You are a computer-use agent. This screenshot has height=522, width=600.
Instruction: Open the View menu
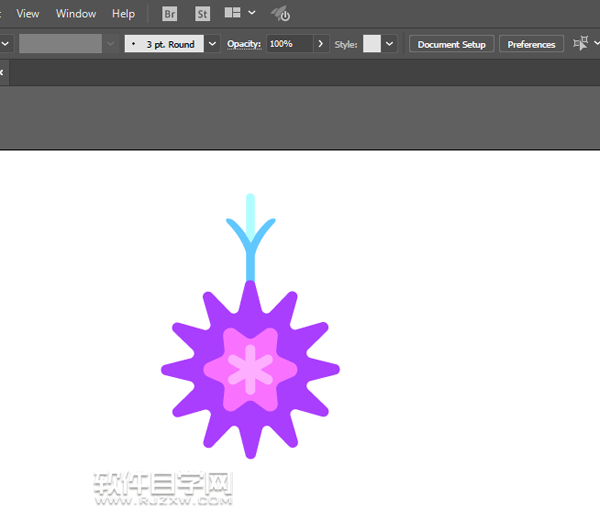pos(28,14)
